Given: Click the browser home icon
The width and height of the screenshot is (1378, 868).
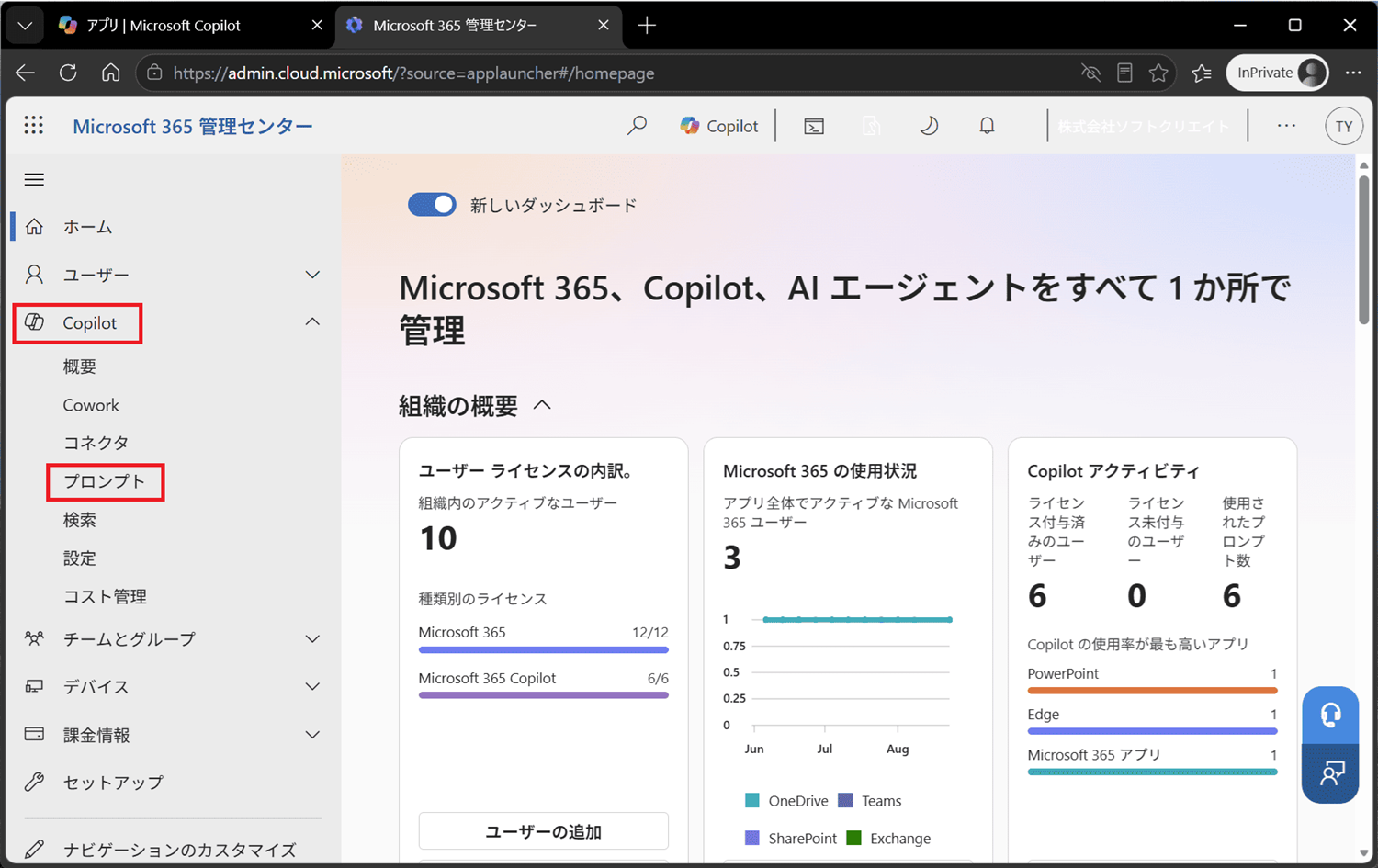Looking at the screenshot, I should [111, 73].
